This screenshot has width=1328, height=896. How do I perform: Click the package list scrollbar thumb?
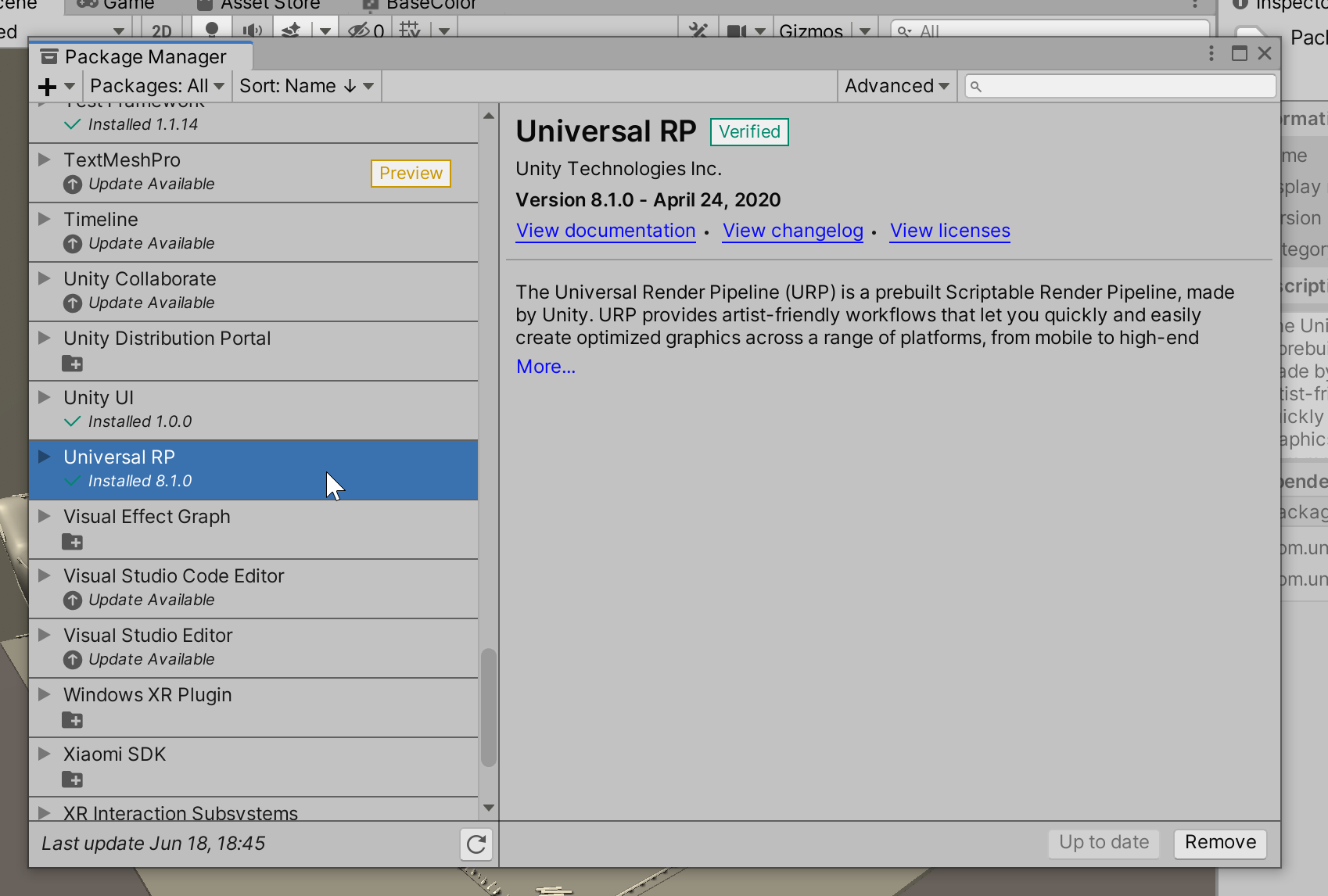[489, 708]
